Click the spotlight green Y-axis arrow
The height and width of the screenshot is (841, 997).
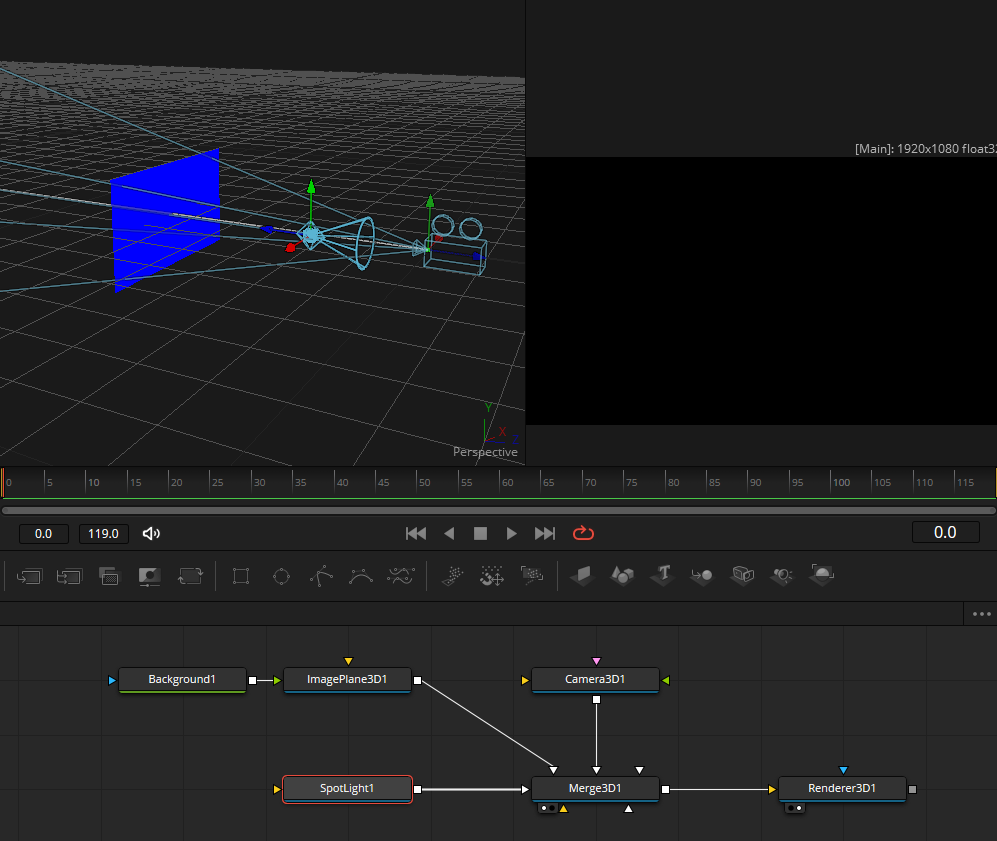click(x=311, y=188)
